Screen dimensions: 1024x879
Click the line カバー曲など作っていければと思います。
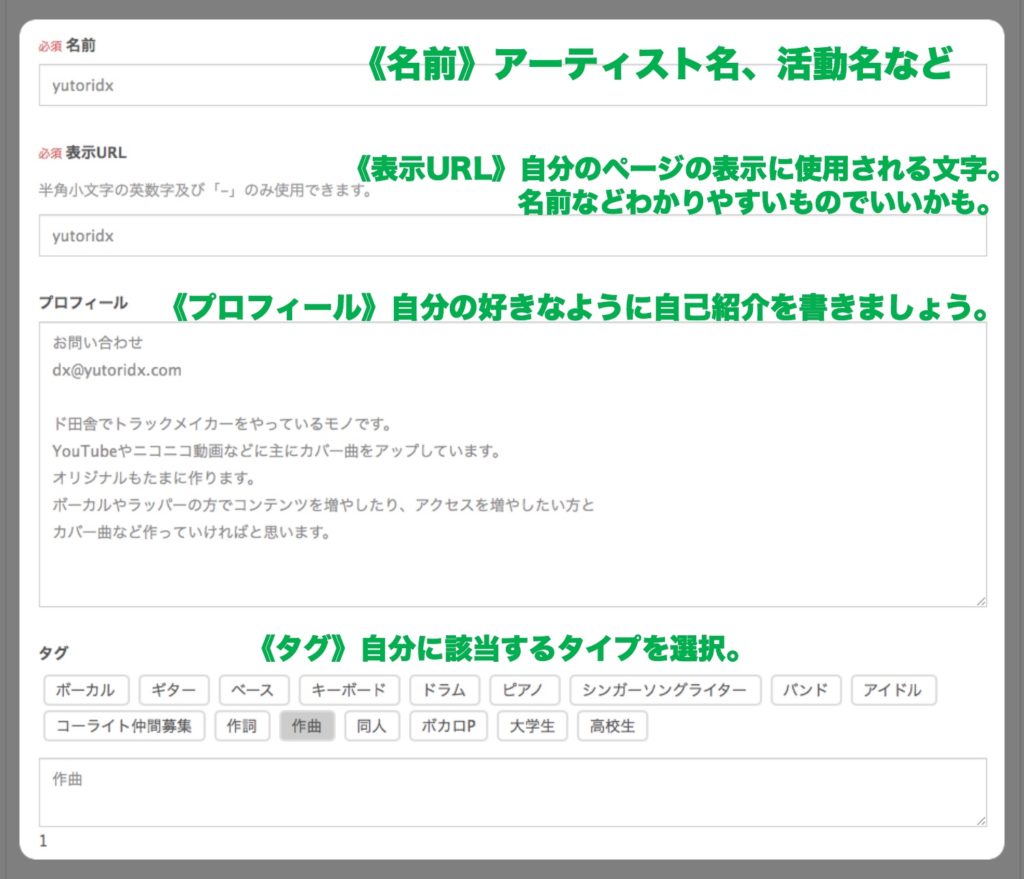point(192,532)
